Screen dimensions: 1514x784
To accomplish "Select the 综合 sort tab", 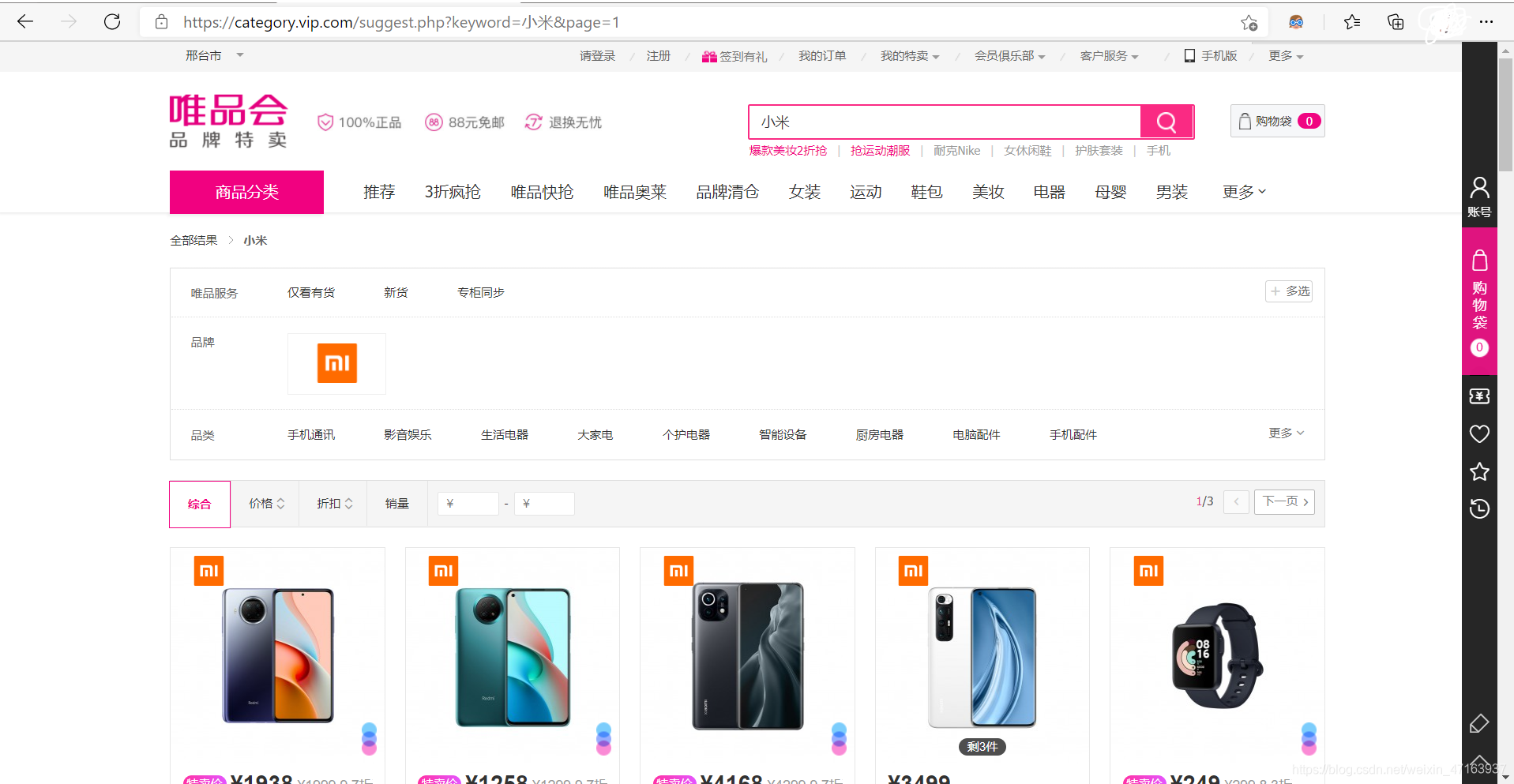I will coord(200,504).
